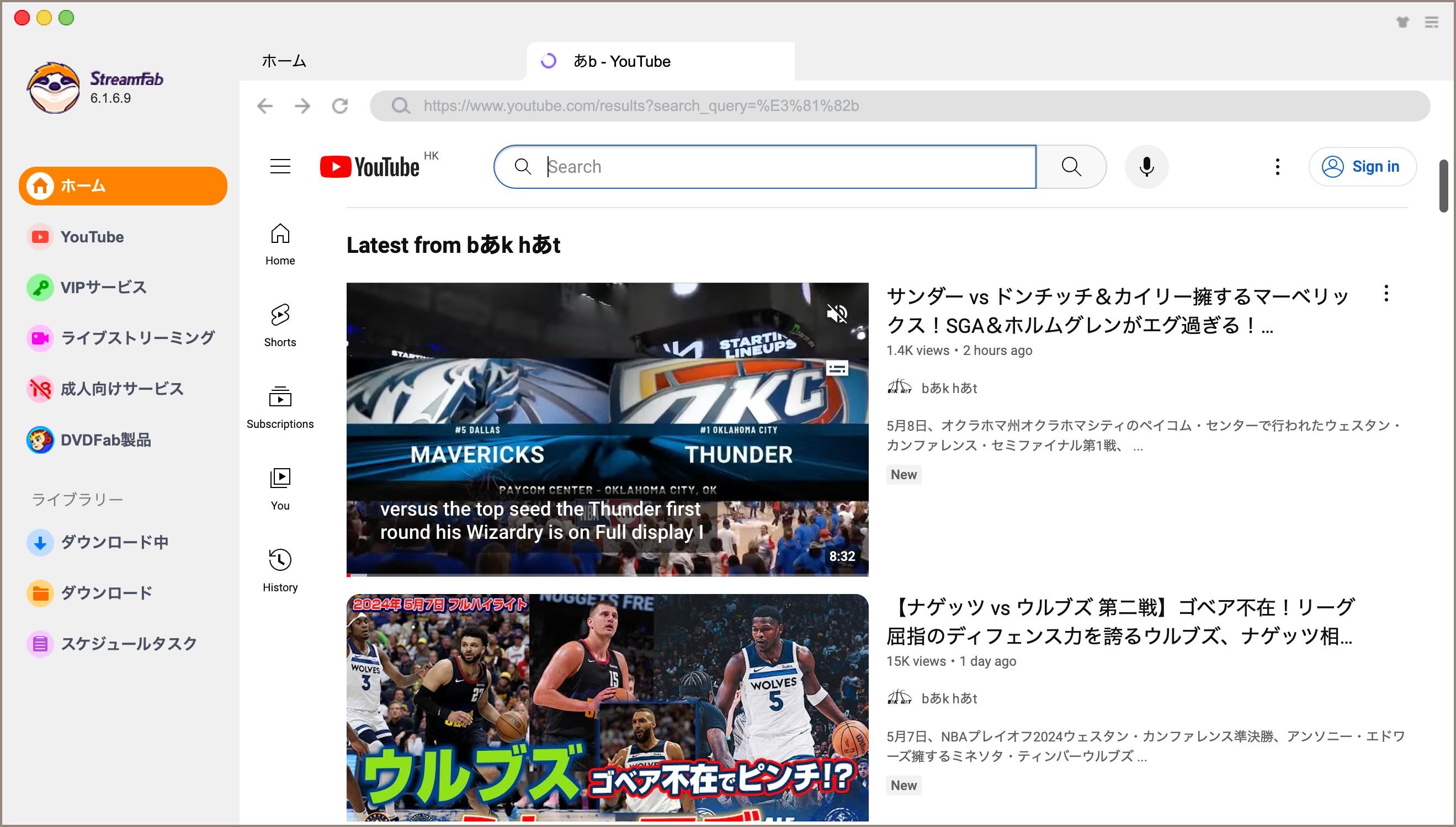Open Subscriptions in mini guide
This screenshot has height=827, width=1456.
coord(280,407)
